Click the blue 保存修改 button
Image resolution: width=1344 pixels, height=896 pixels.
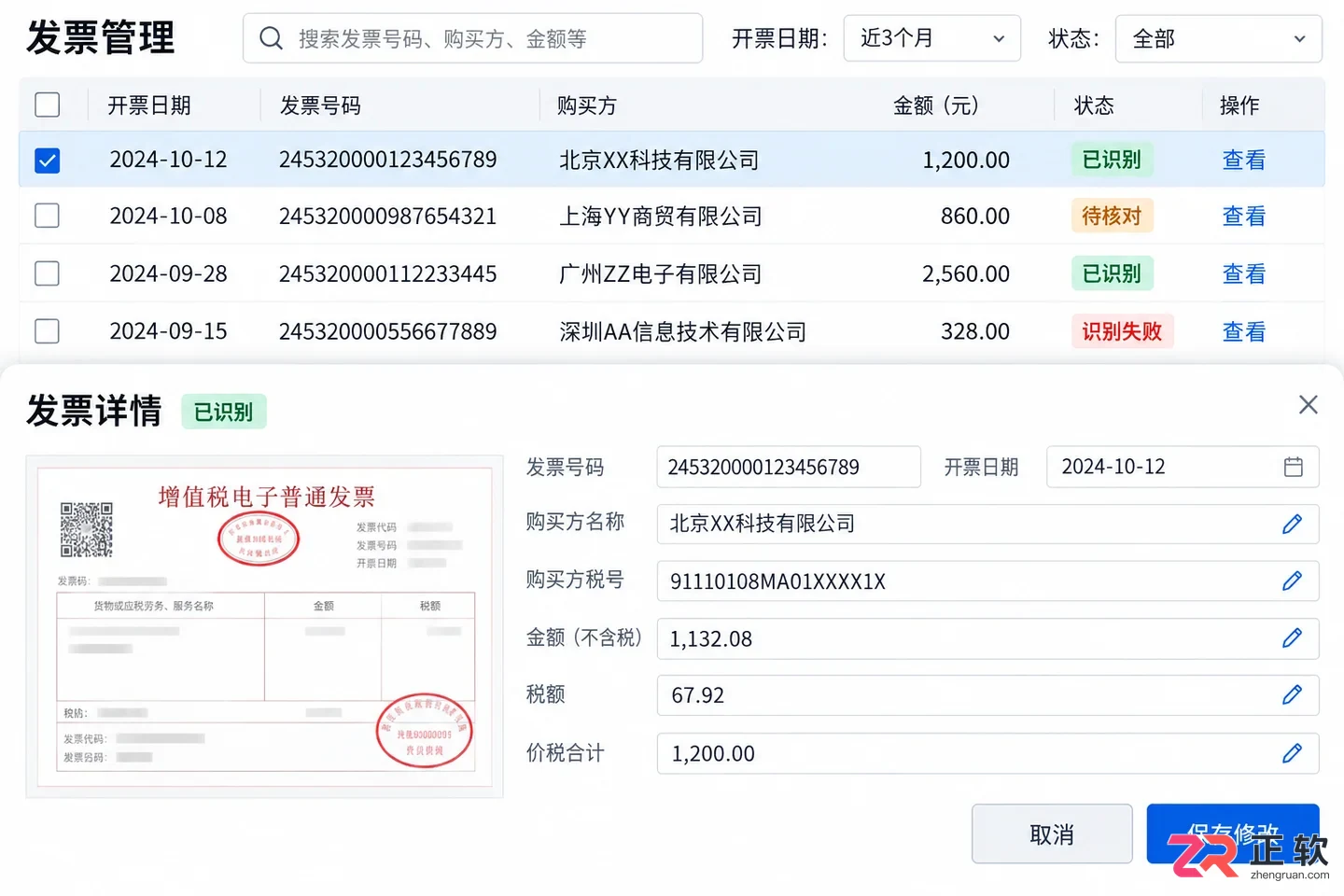(x=1232, y=833)
